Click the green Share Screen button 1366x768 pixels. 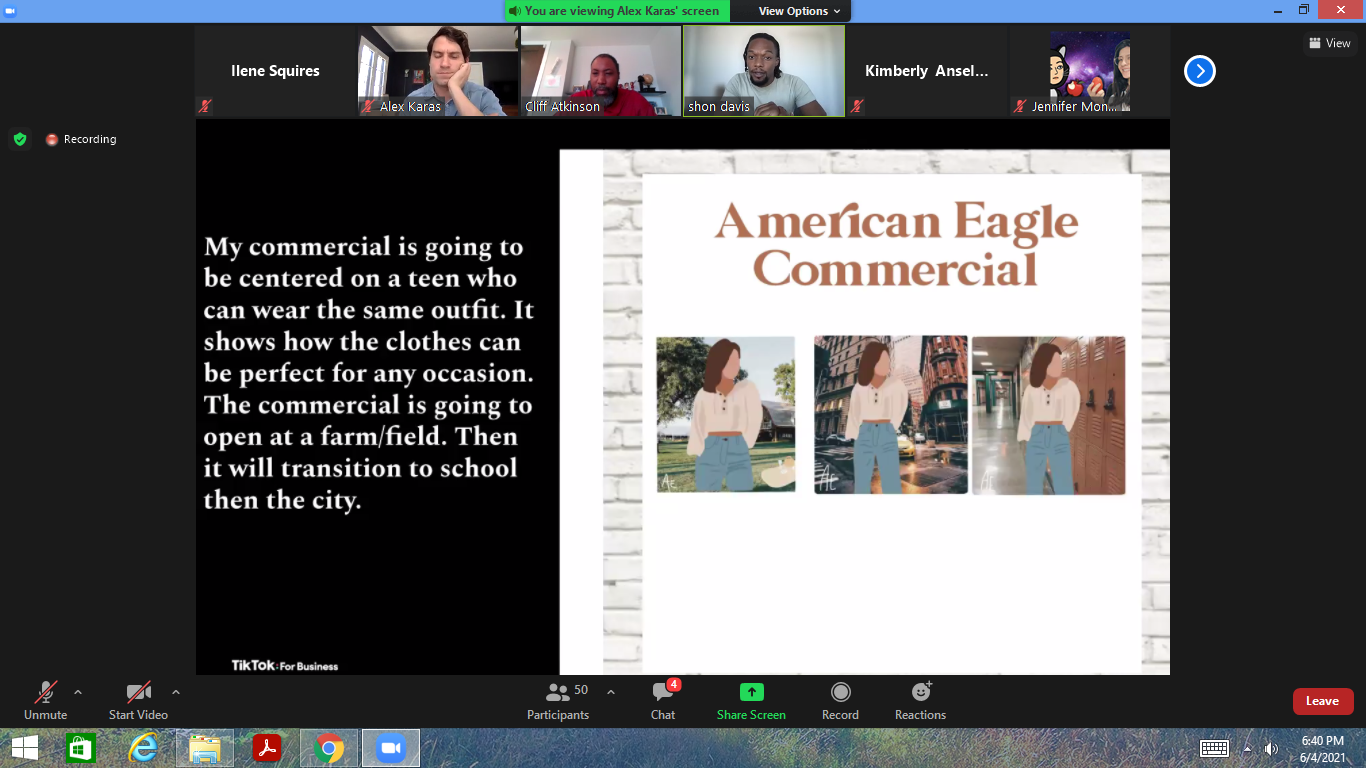pyautogui.click(x=751, y=700)
